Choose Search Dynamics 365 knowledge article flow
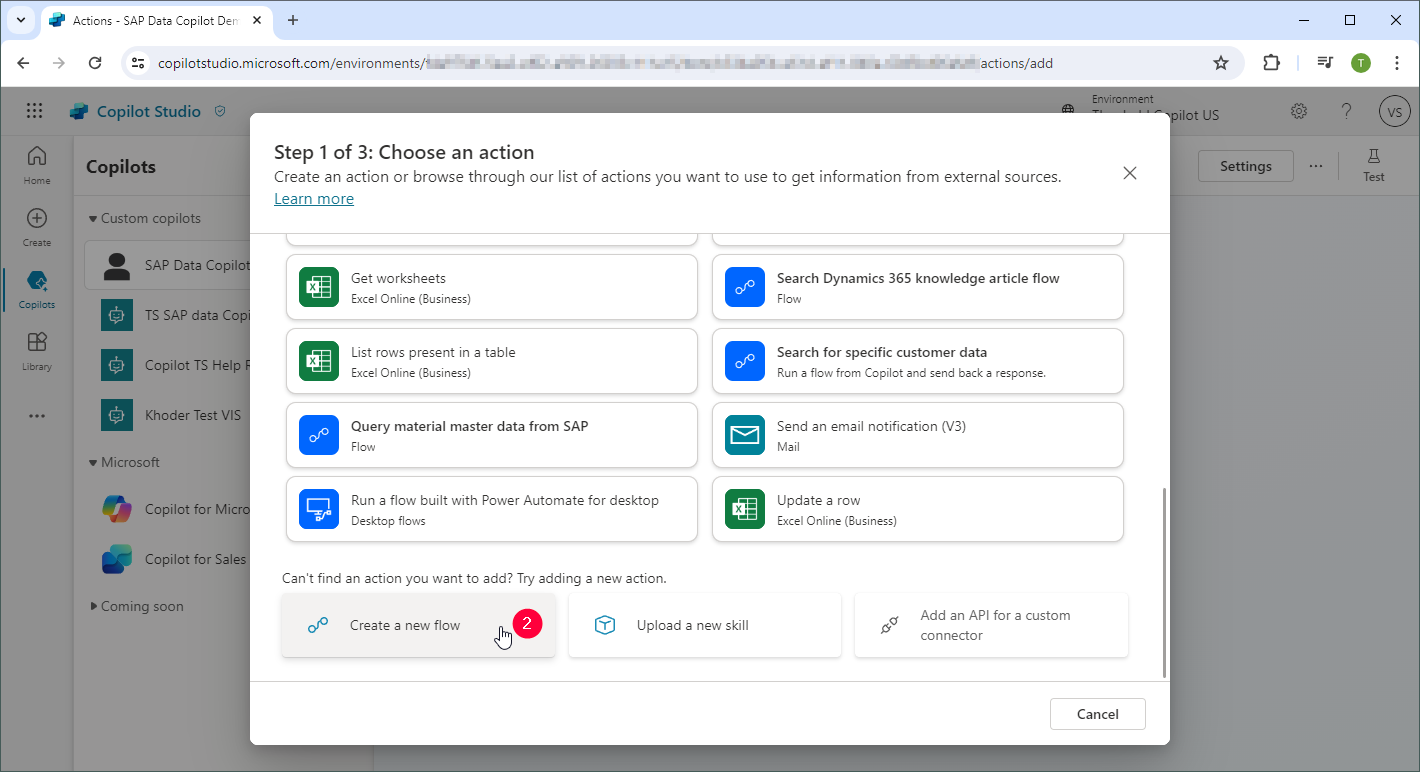Viewport: 1420px width, 772px height. (918, 278)
